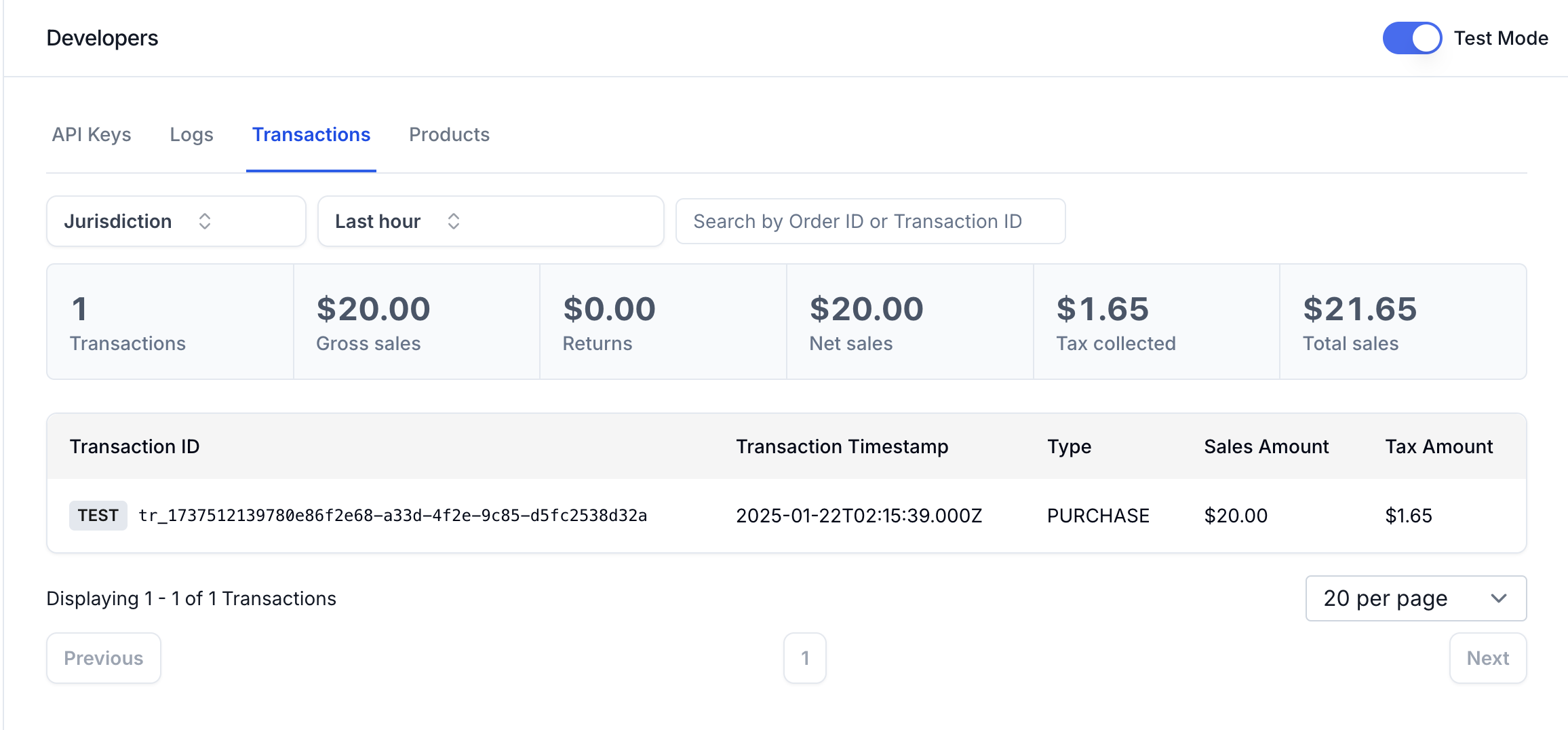Click the Test Mode label
This screenshot has height=730, width=1568.
(x=1501, y=38)
